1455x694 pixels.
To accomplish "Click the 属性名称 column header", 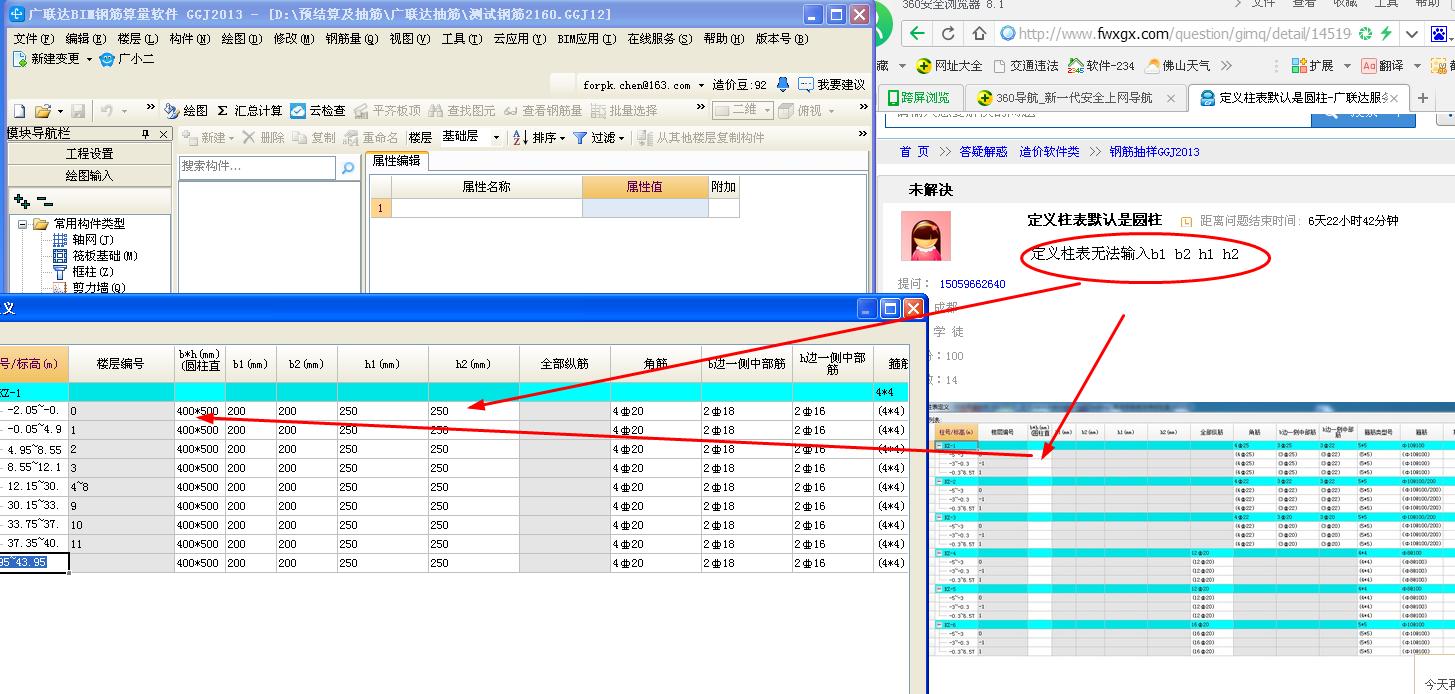I will click(487, 187).
